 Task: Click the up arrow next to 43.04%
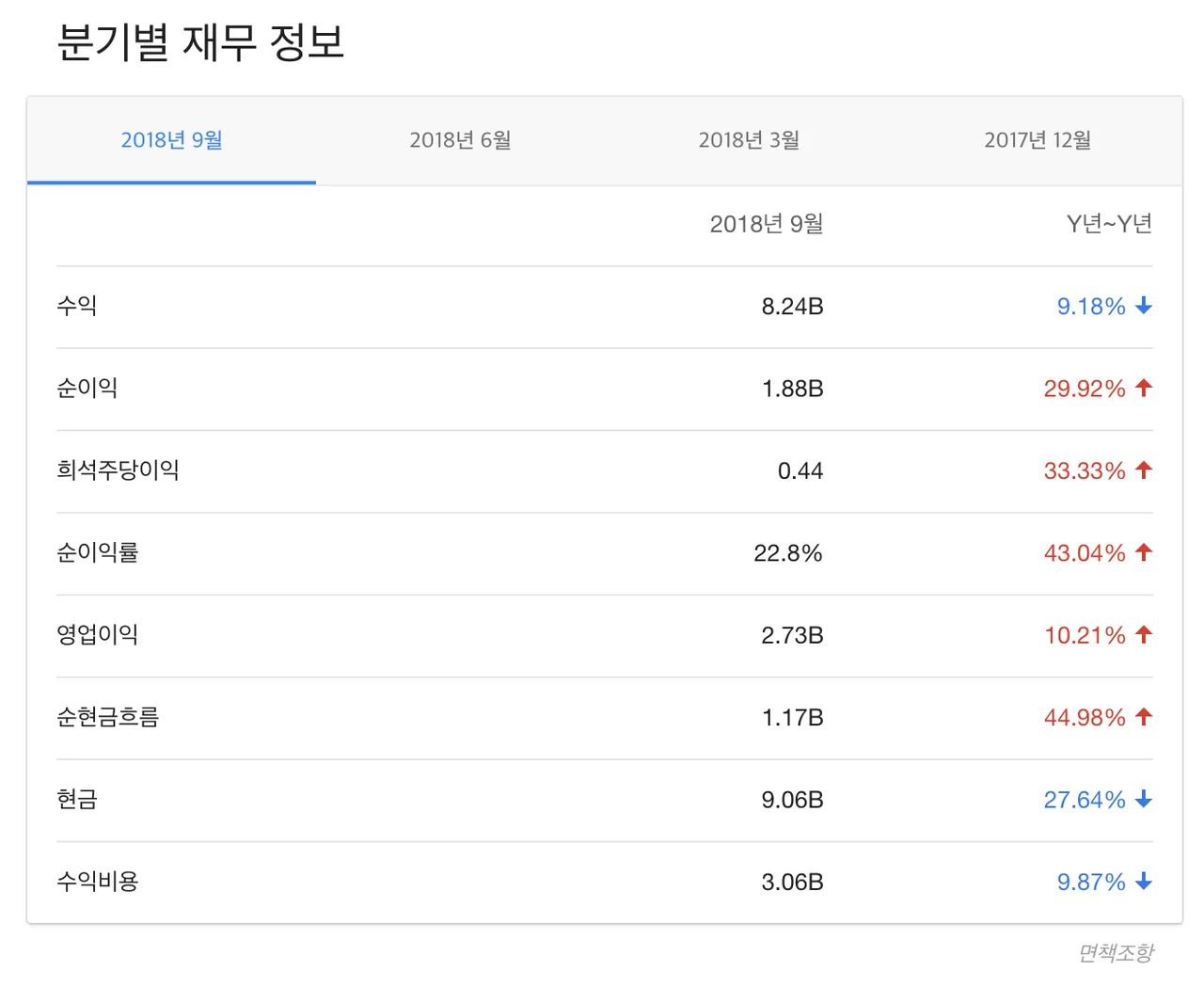pos(1144,552)
